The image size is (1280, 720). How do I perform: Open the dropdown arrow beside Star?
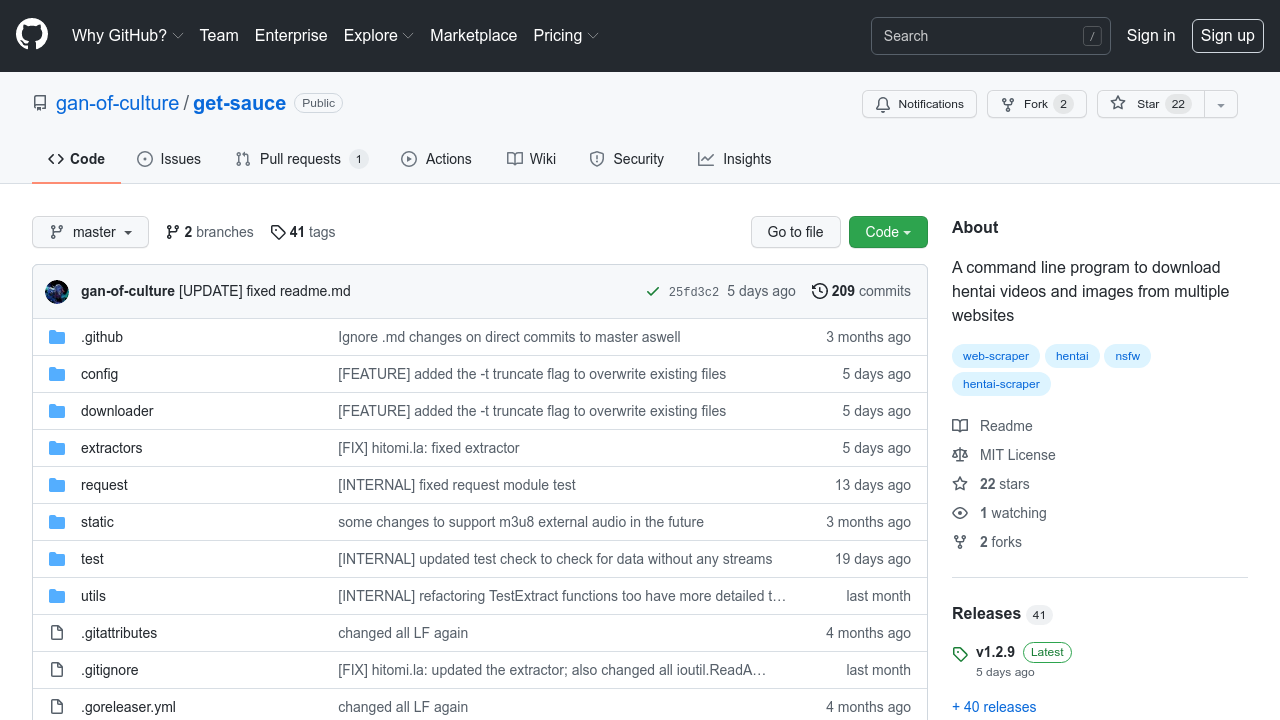pos(1221,104)
